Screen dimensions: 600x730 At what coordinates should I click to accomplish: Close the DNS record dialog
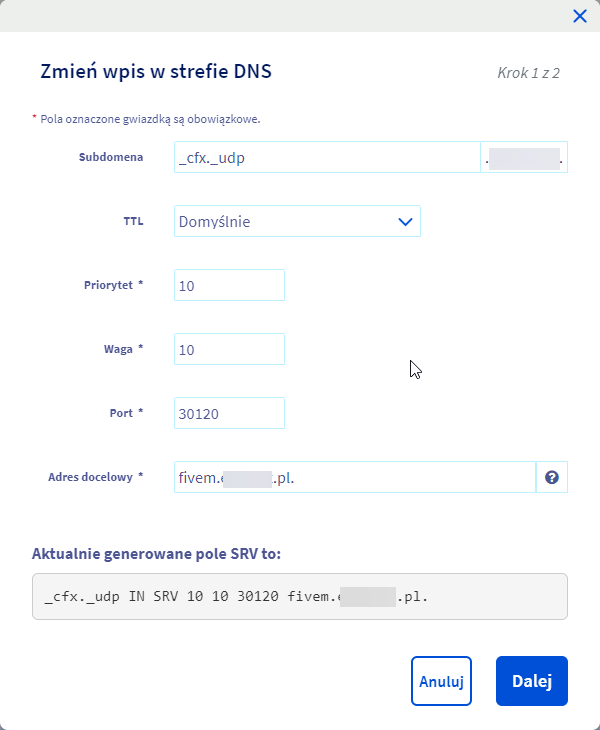tap(579, 16)
